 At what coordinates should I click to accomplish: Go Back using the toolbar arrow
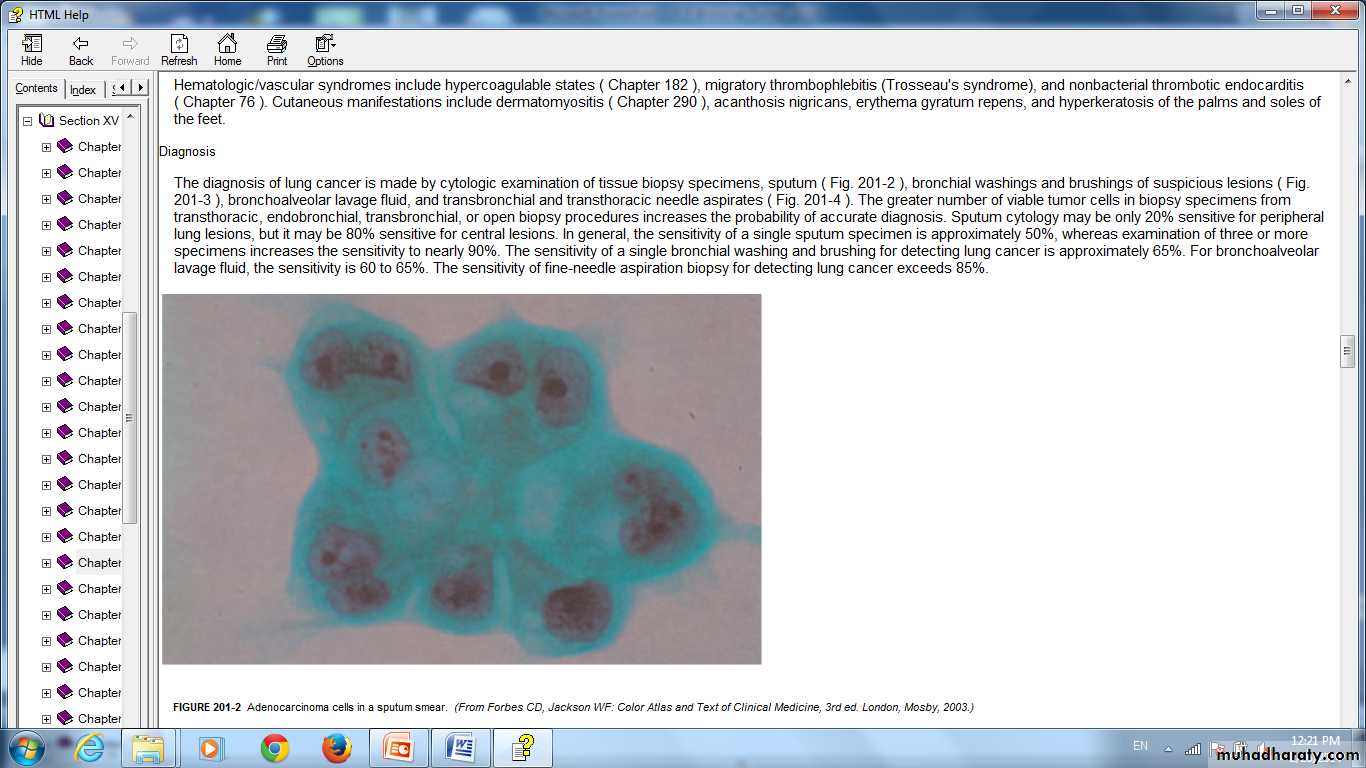(x=81, y=50)
